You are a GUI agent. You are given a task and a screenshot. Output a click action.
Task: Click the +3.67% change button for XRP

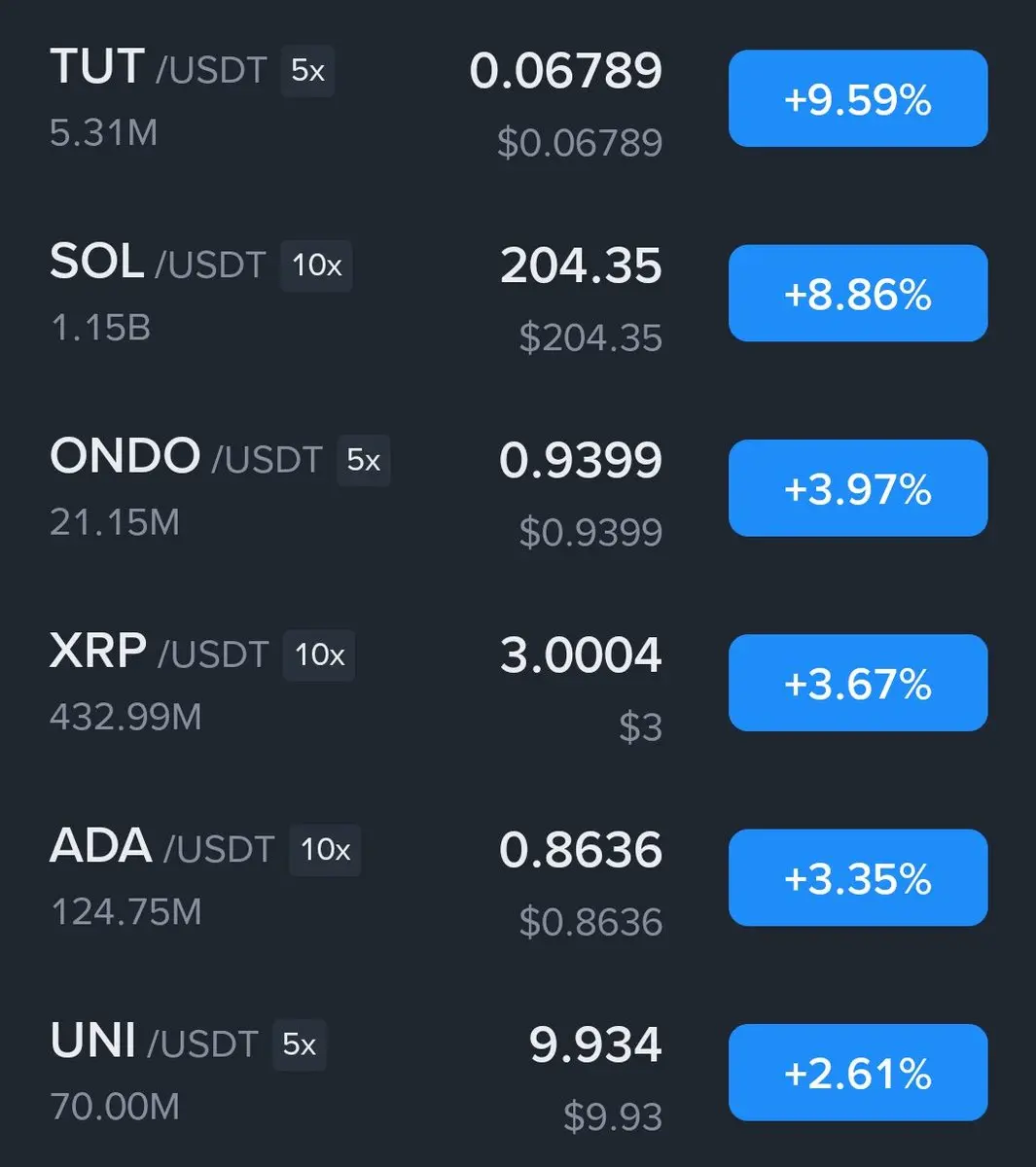858,683
